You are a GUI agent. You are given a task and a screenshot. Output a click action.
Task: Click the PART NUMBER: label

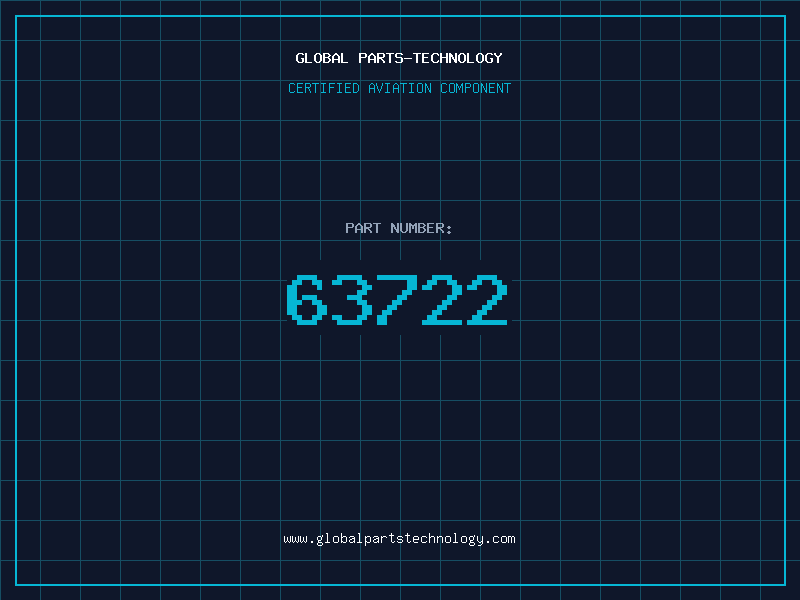(x=399, y=228)
